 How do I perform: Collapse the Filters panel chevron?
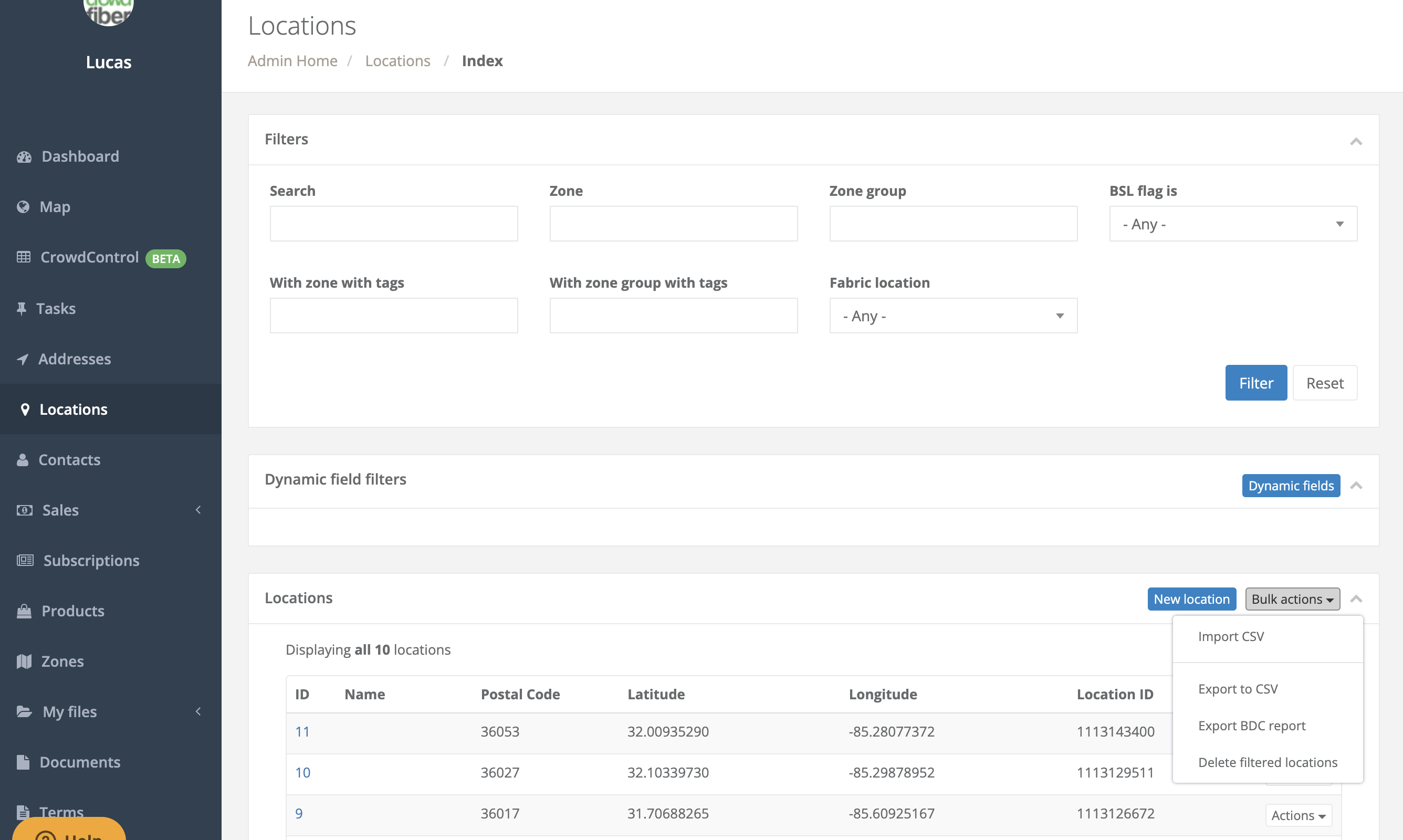point(1356,142)
